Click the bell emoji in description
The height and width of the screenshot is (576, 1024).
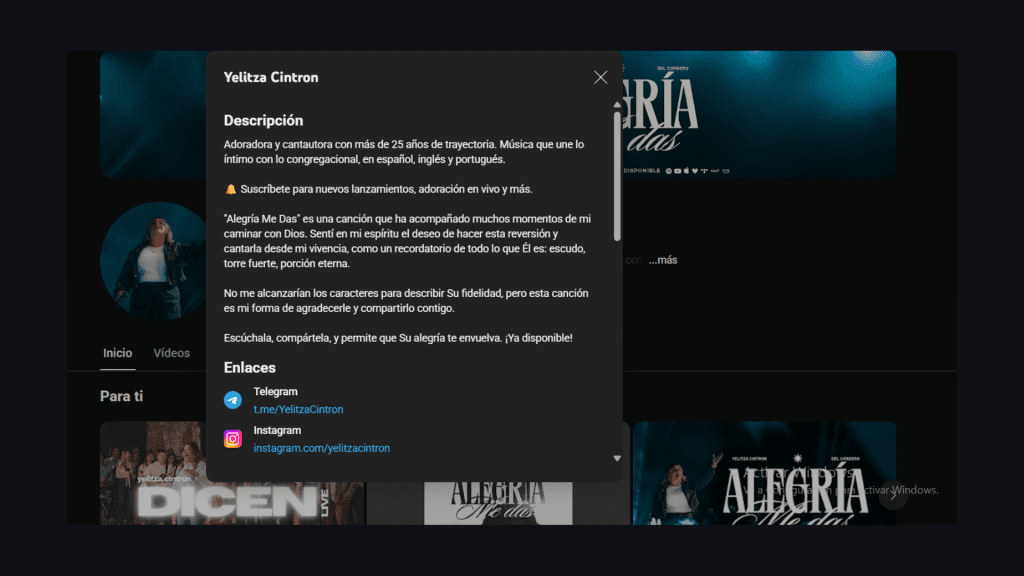(x=231, y=189)
